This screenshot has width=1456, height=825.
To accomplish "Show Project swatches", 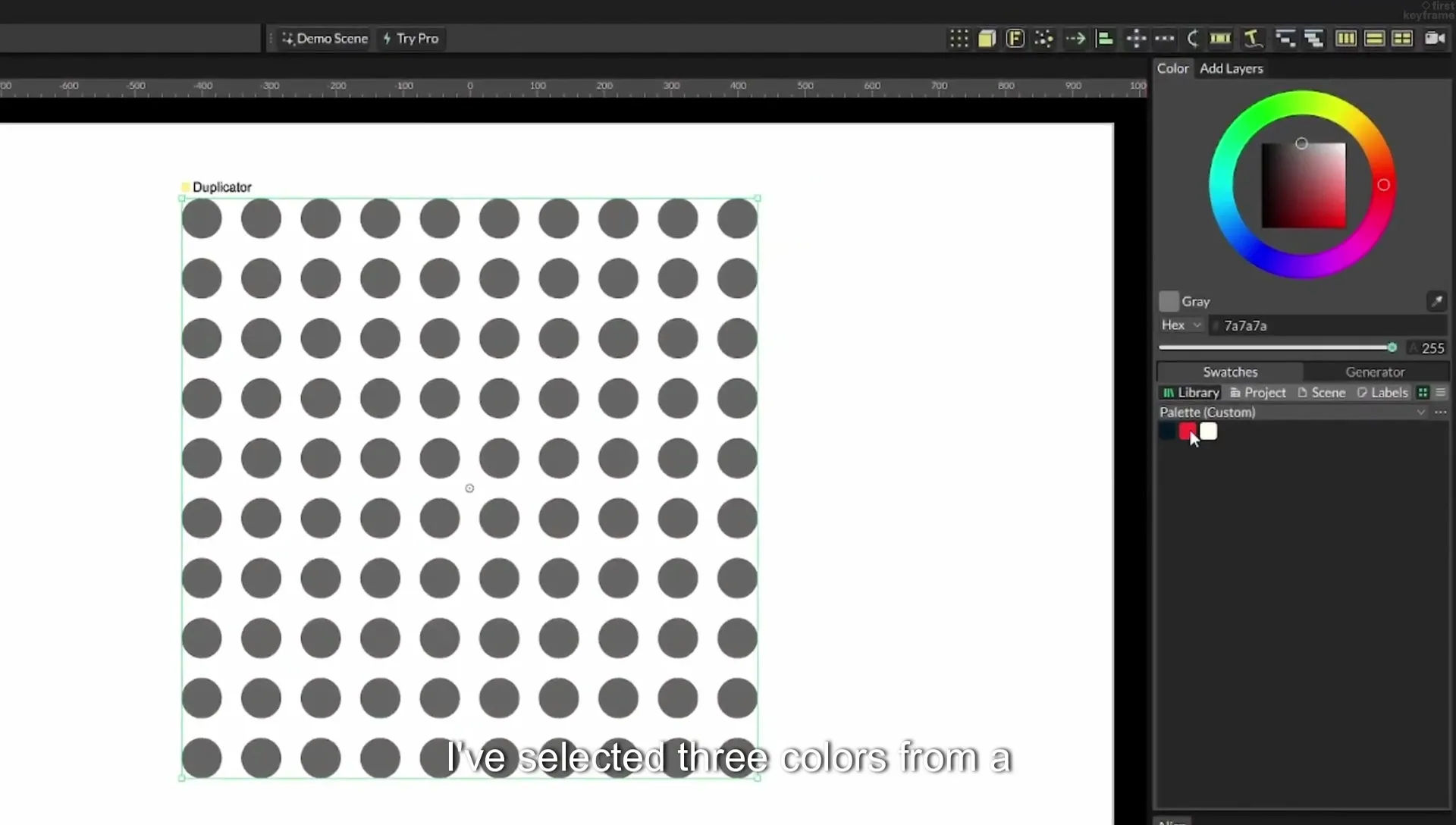I will click(x=1258, y=392).
